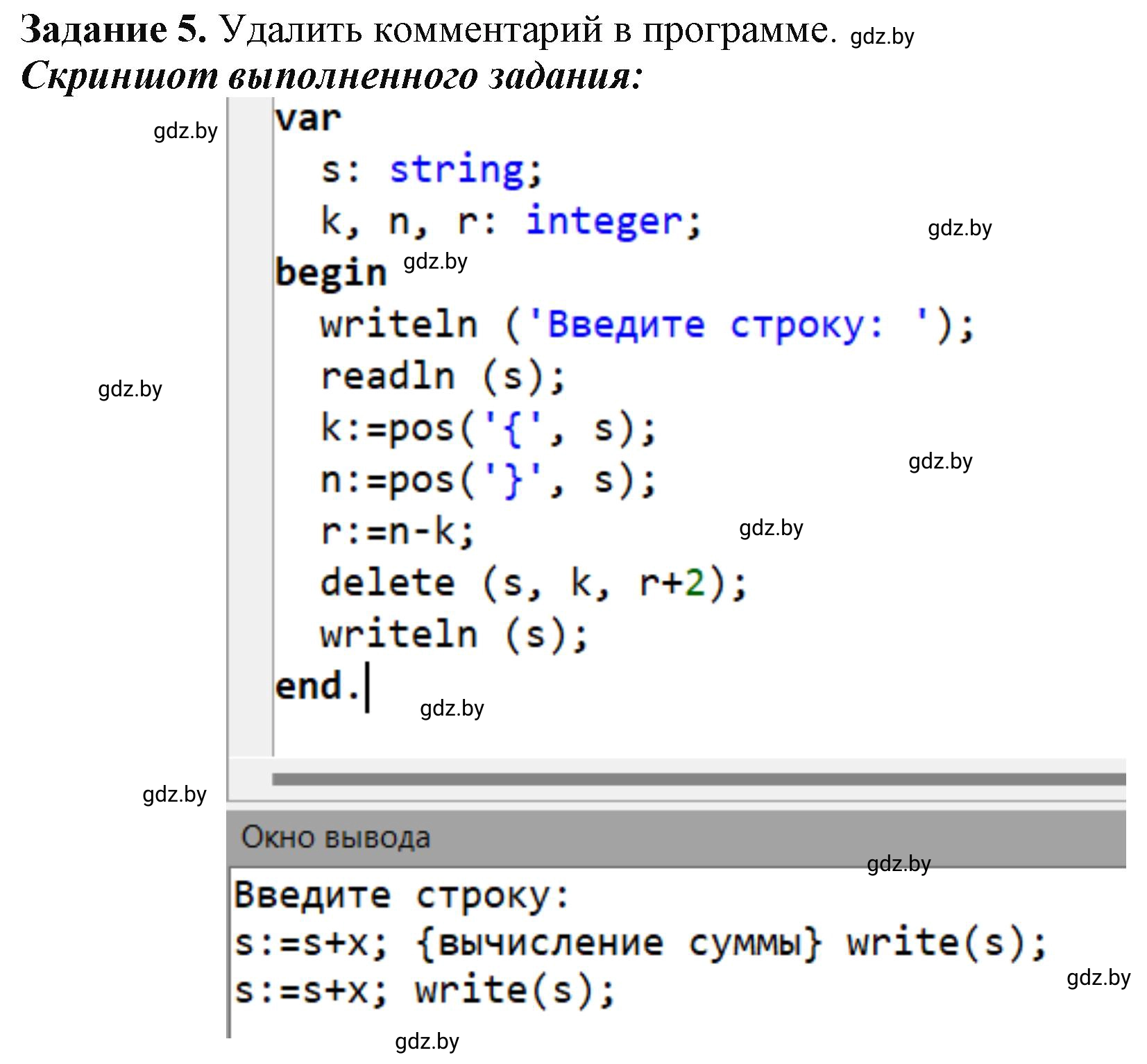Click the 'begin' keyword line
The height and width of the screenshot is (1064, 1147).
[x=330, y=273]
